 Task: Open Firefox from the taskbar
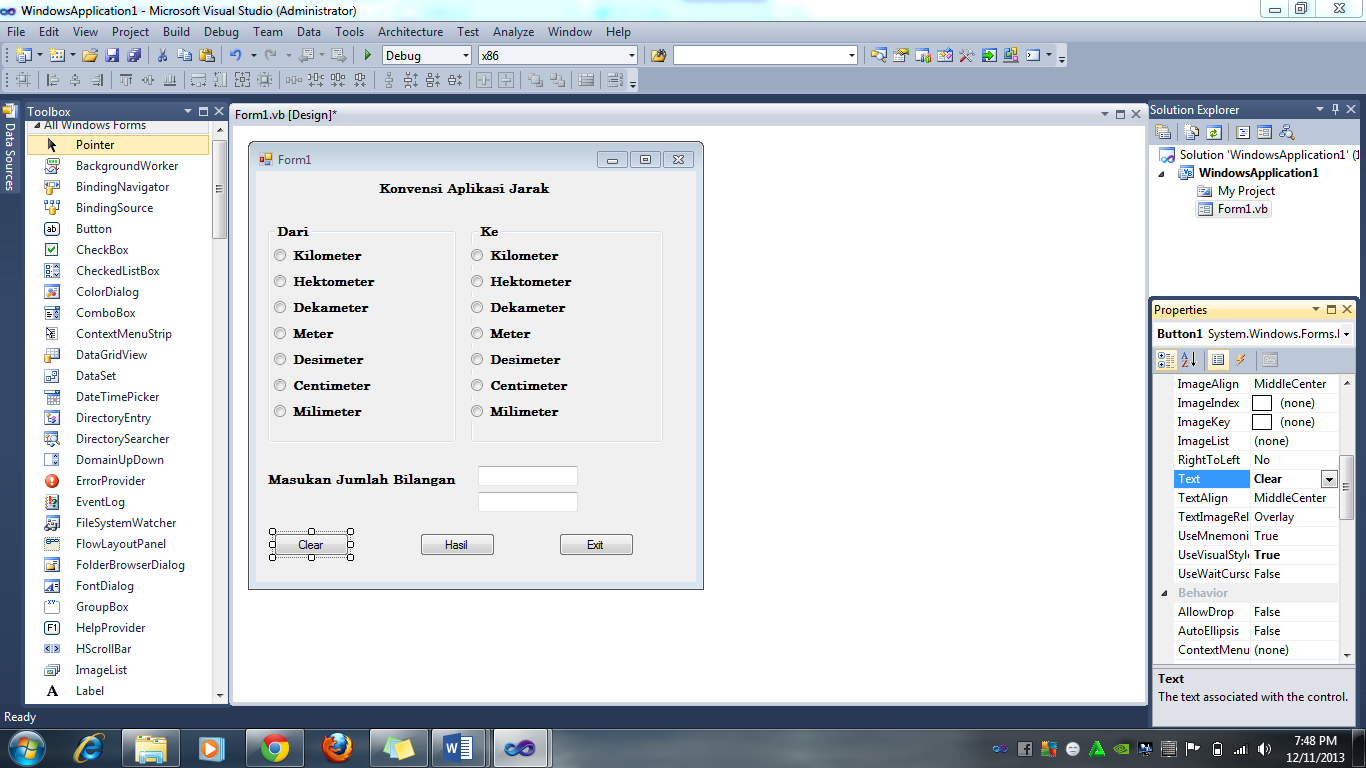[338, 747]
